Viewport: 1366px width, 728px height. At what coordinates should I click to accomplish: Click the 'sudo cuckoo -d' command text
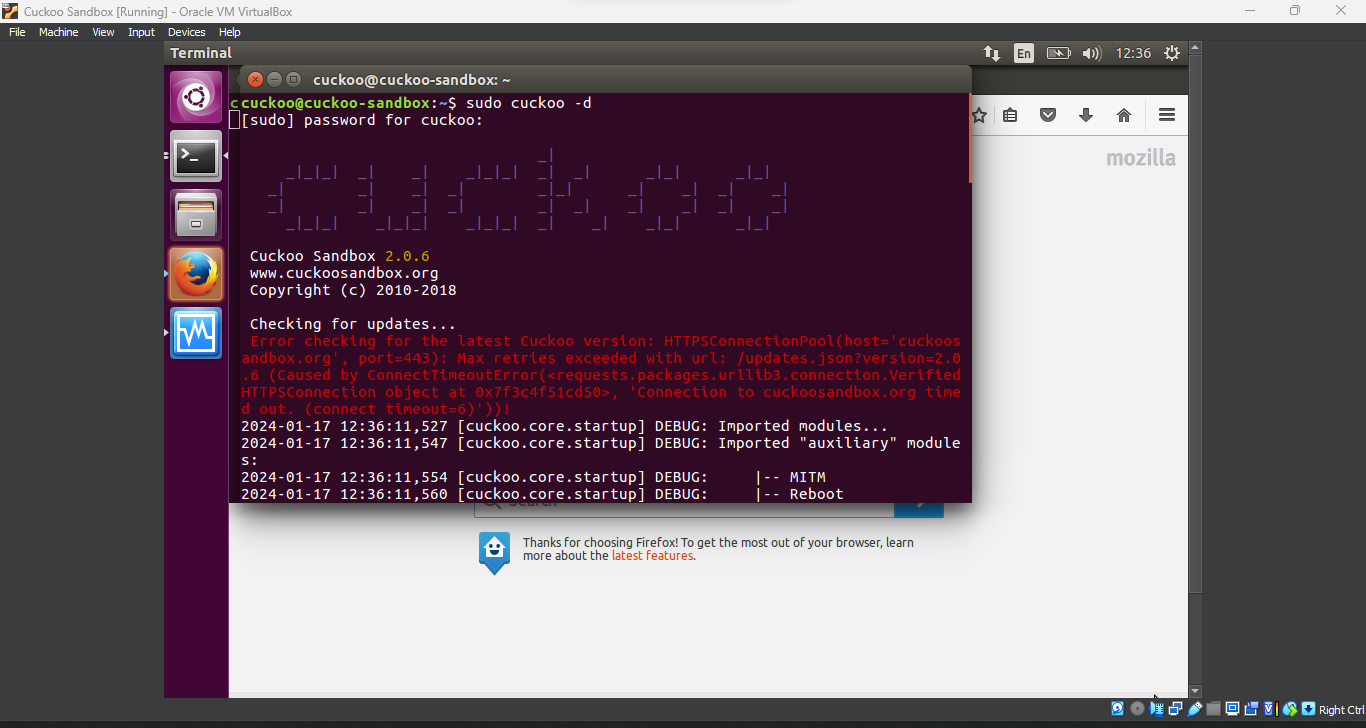529,103
